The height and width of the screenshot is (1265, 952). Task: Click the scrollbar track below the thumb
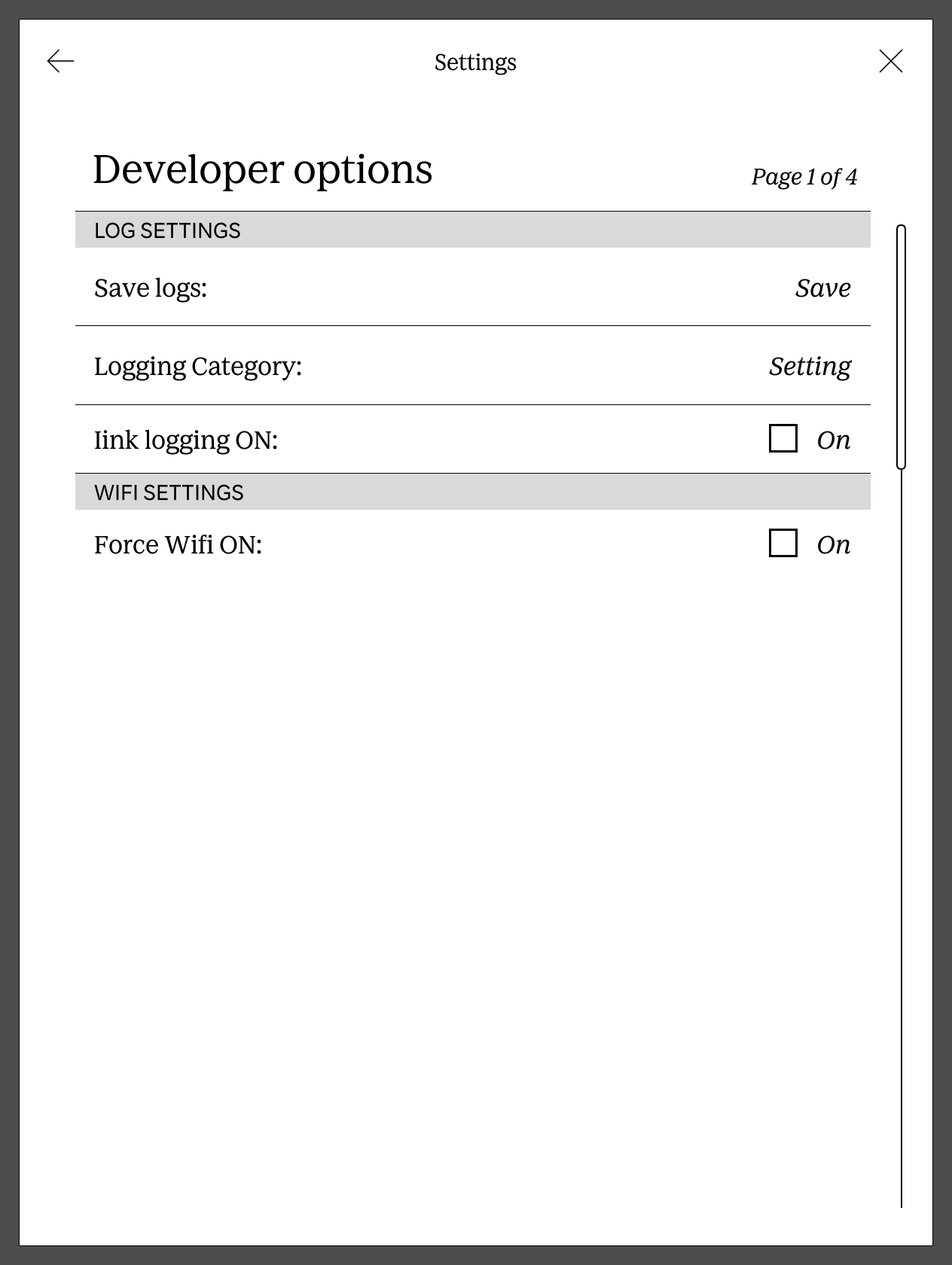901,828
